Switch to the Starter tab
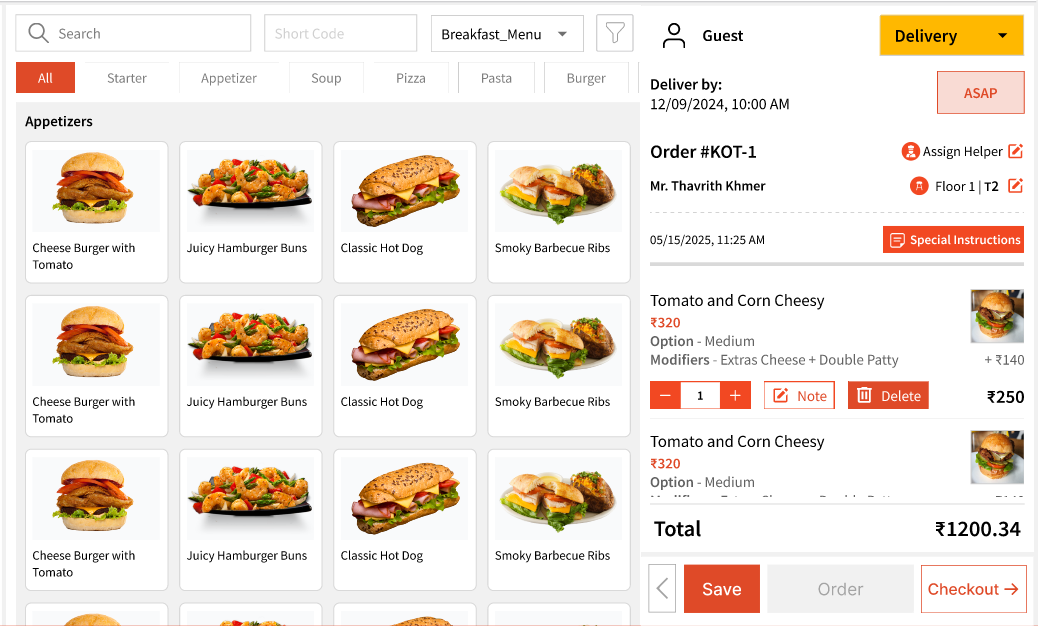 click(x=126, y=77)
